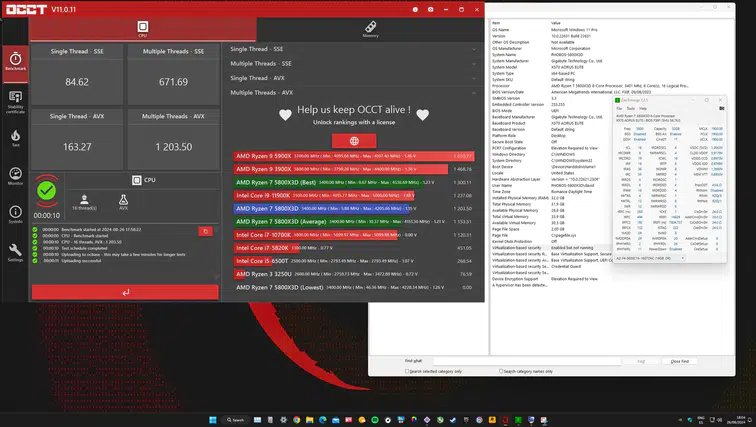Click the AVX flask icon
Viewport: 756px width, 427px height.
point(123,202)
